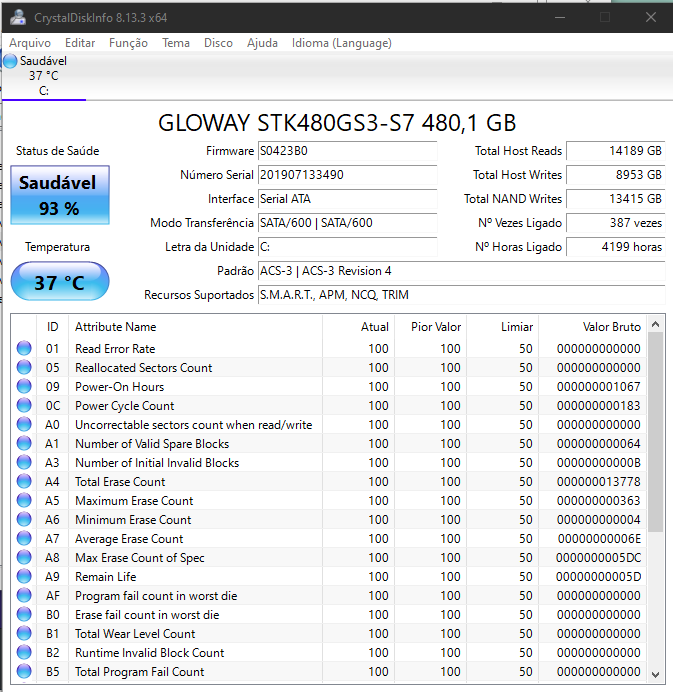Click the status orb for Maximum Erase Count
Viewport: 673px width, 692px height.
point(24,500)
